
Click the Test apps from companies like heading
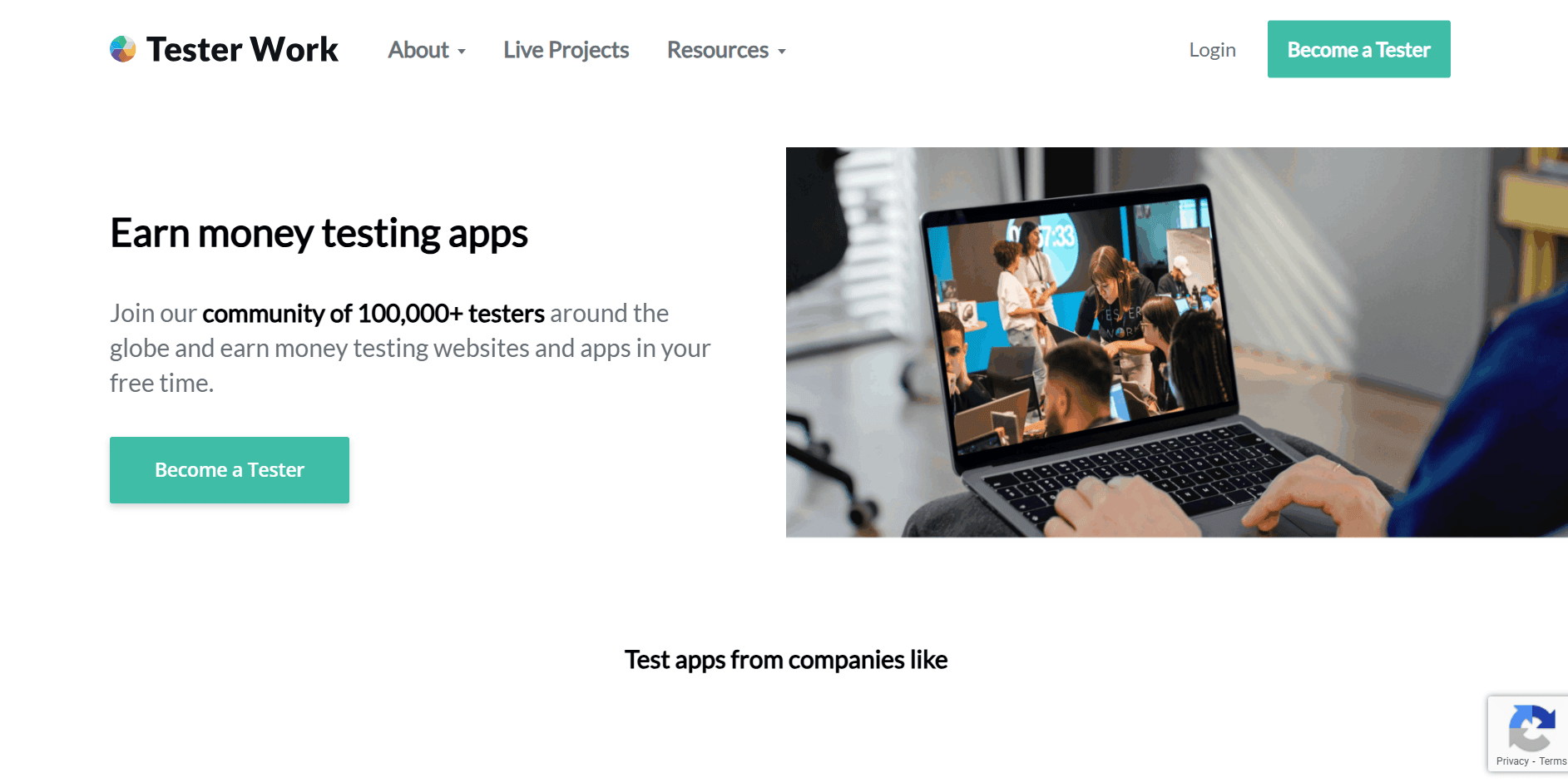[x=786, y=660]
